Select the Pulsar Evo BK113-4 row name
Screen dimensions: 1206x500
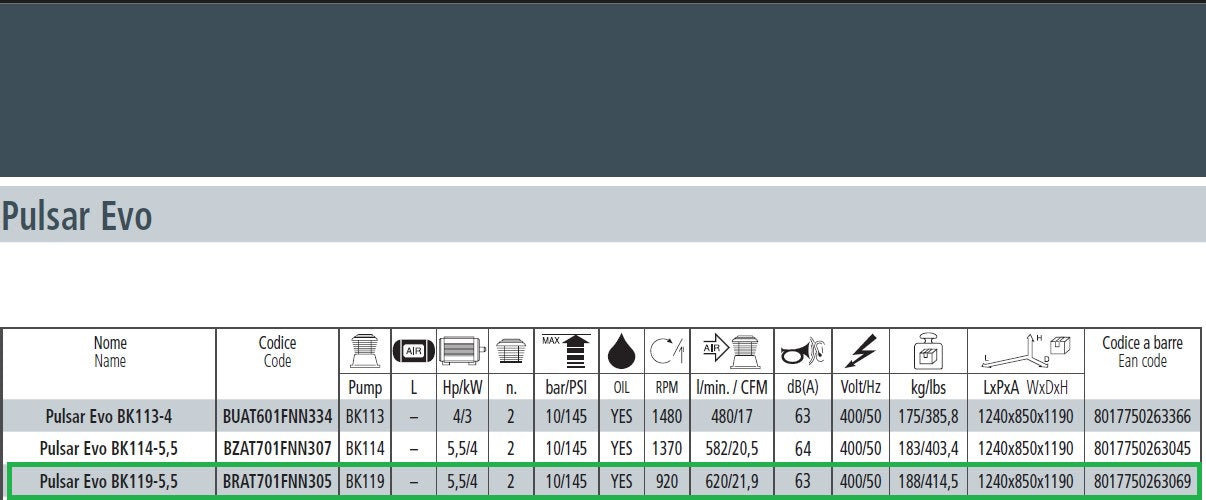pyautogui.click(x=110, y=415)
